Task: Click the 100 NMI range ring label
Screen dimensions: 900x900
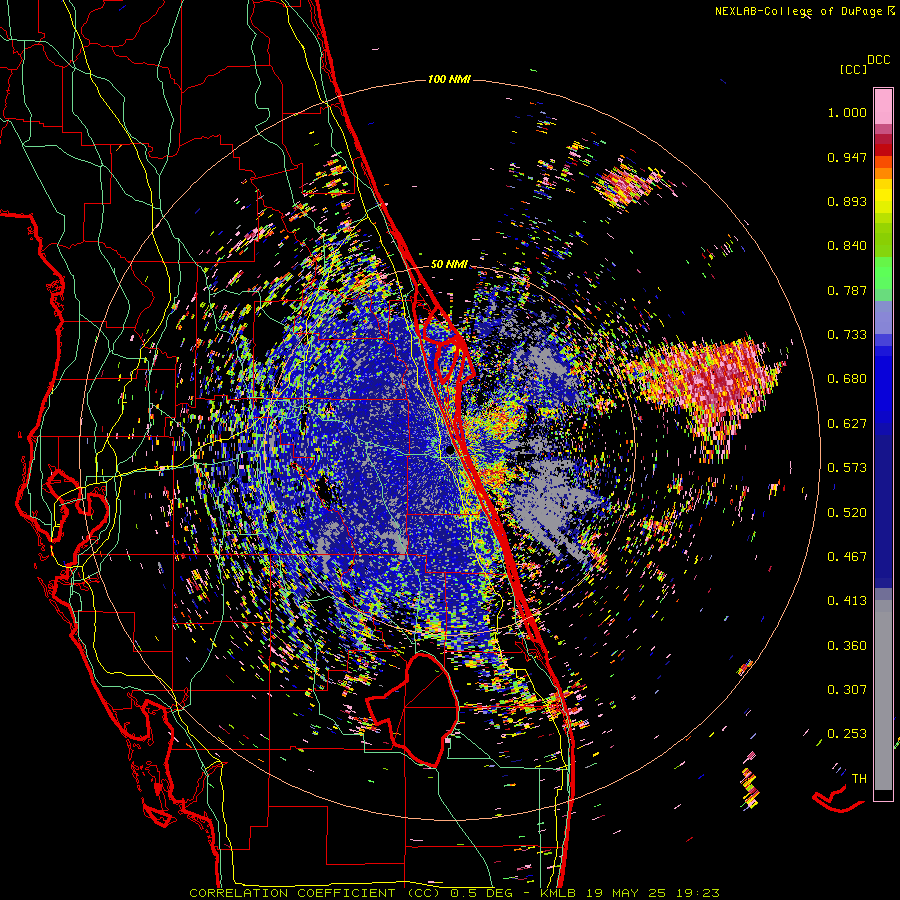Action: (x=449, y=79)
